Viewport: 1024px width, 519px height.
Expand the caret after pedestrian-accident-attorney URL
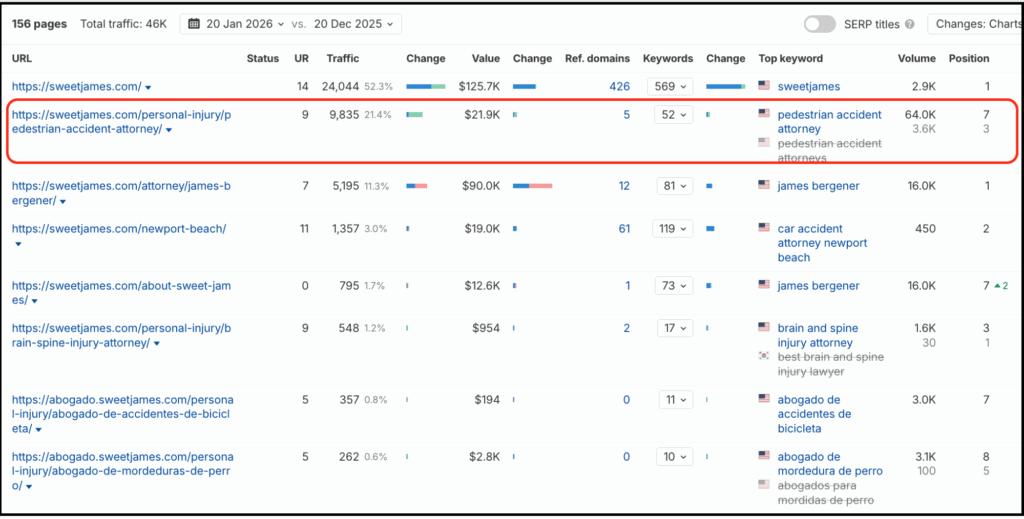click(x=168, y=131)
